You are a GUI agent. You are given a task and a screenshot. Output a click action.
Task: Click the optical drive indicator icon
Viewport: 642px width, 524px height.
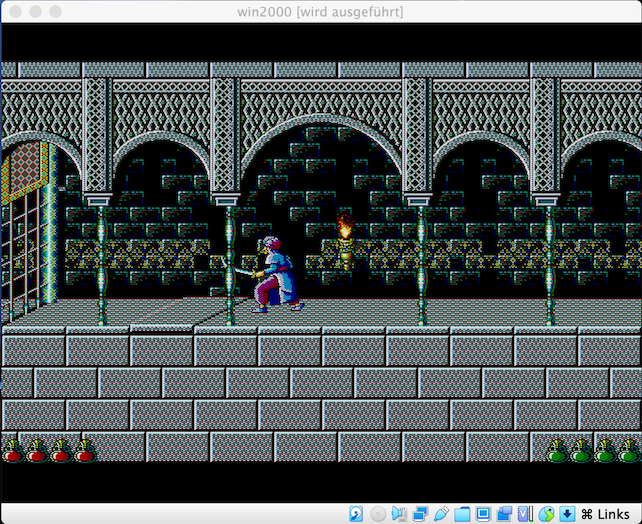point(378,514)
